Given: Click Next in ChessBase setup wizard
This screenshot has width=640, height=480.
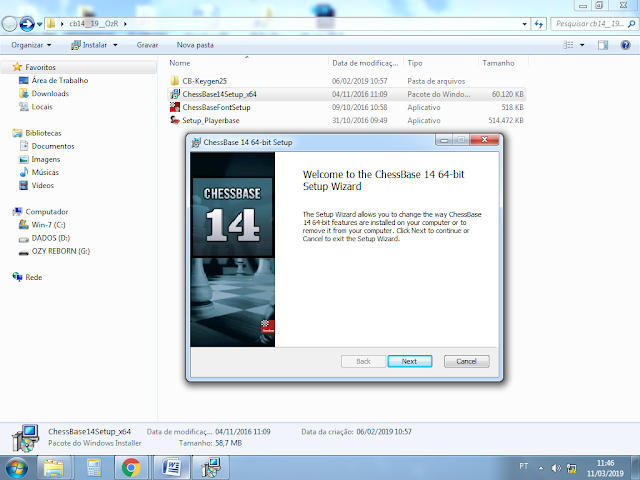Looking at the screenshot, I should pyautogui.click(x=409, y=361).
